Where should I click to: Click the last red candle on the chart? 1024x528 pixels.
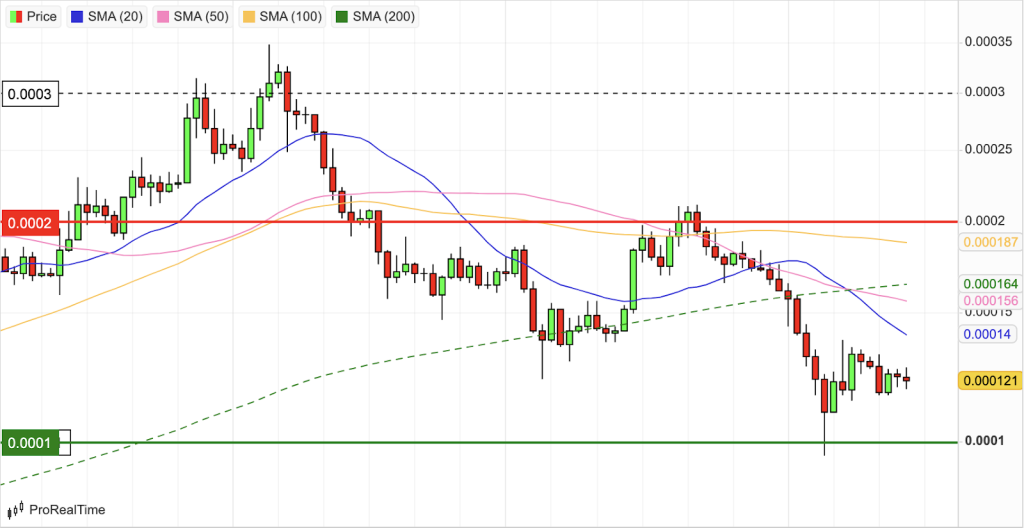point(906,379)
